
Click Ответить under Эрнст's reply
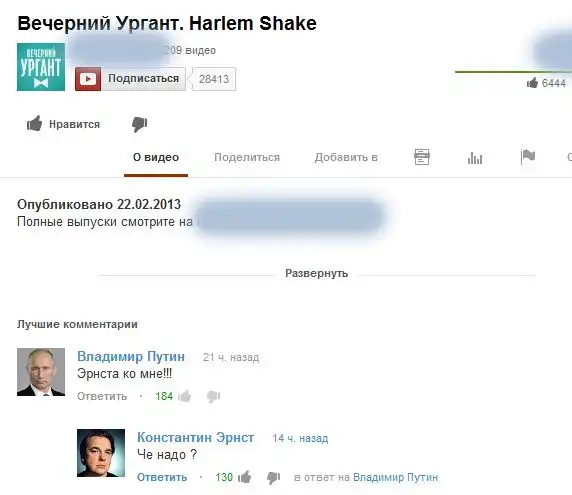[x=162, y=477]
